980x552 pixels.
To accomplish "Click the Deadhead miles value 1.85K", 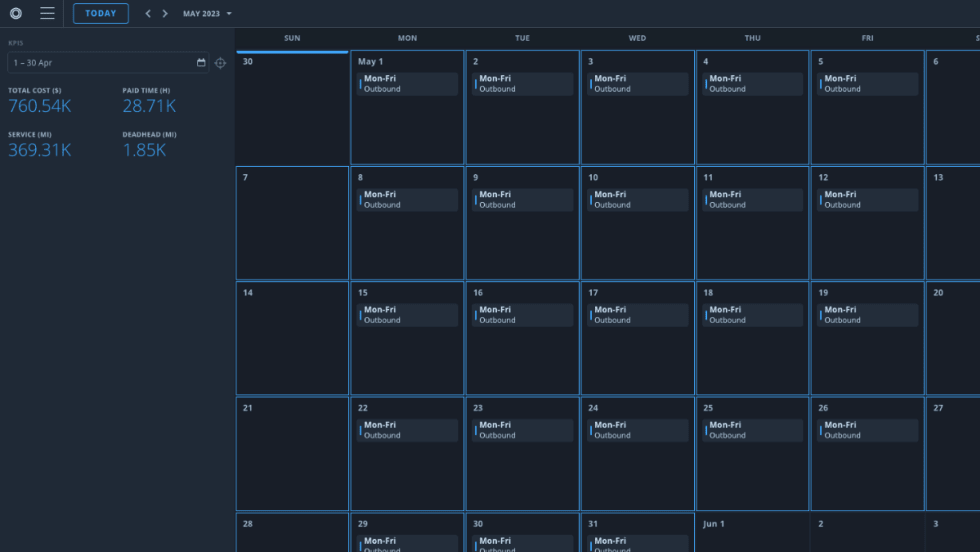I will click(145, 150).
